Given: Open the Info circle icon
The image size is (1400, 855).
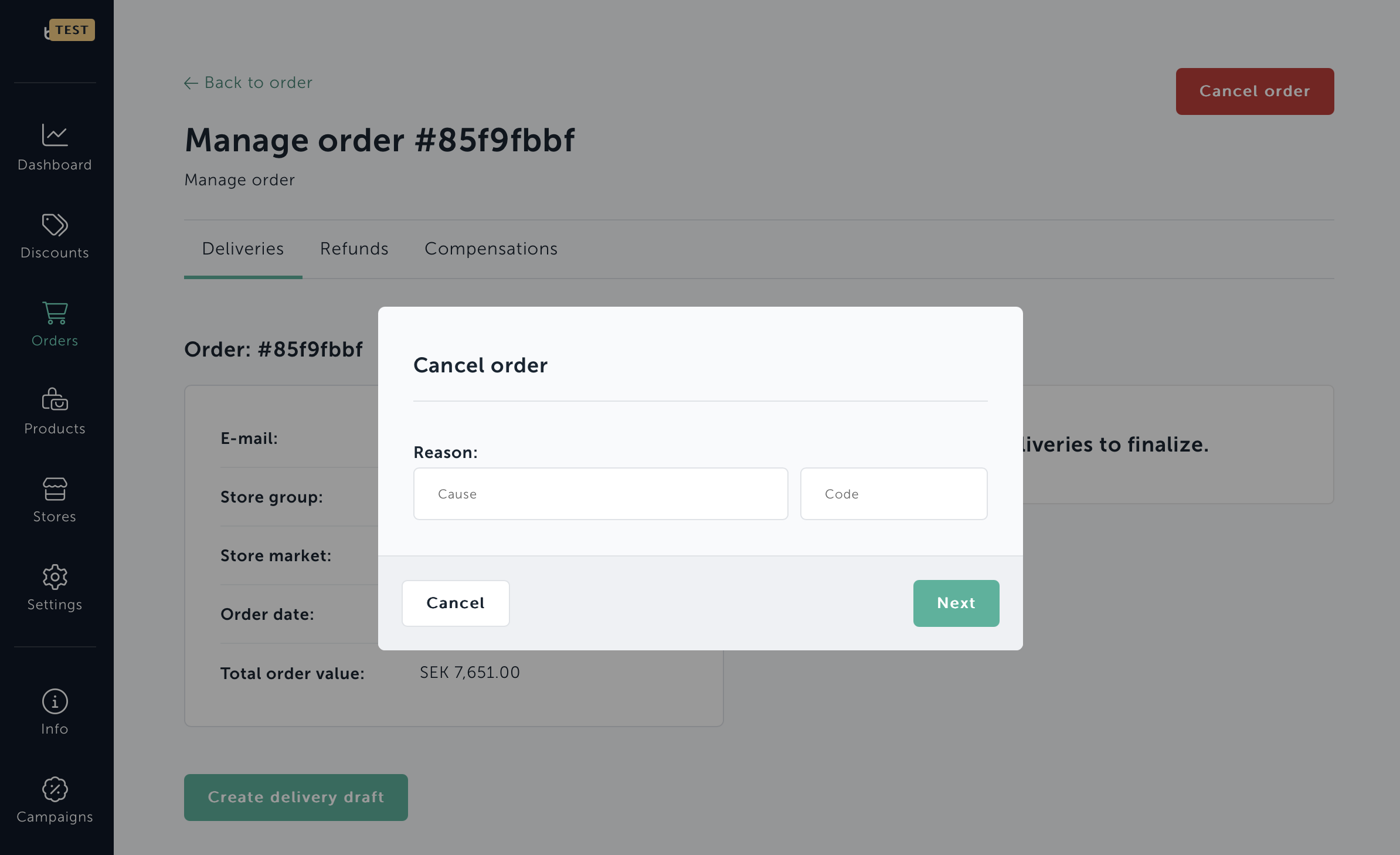Looking at the screenshot, I should pyautogui.click(x=55, y=701).
